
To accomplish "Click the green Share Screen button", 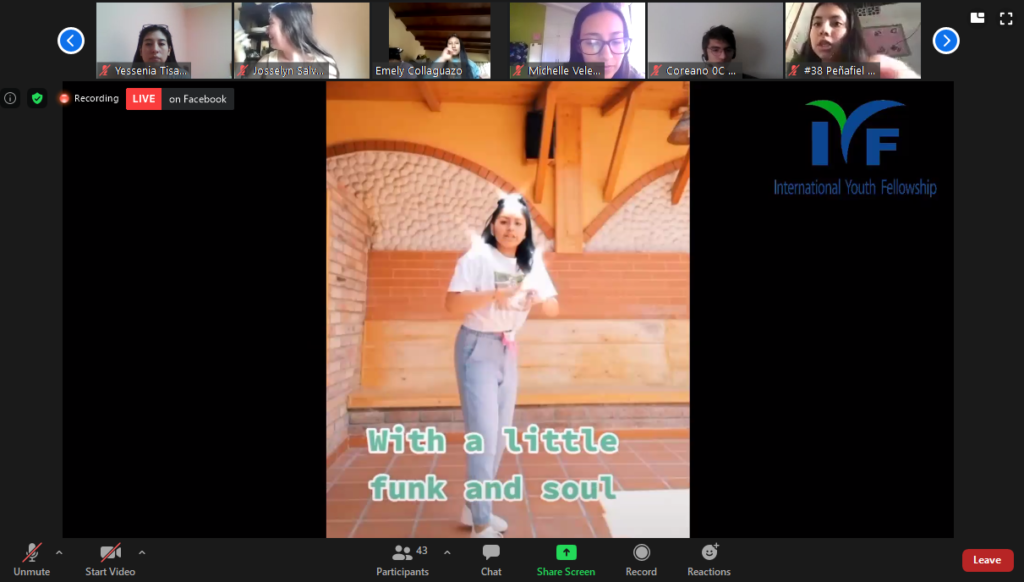I will [x=566, y=560].
